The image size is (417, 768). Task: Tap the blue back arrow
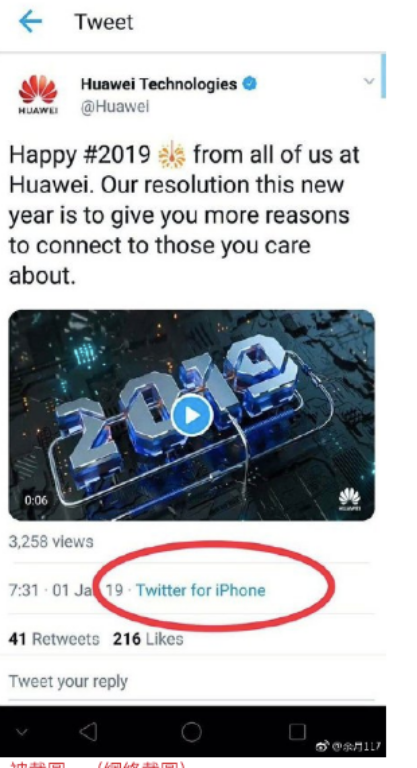(x=30, y=22)
